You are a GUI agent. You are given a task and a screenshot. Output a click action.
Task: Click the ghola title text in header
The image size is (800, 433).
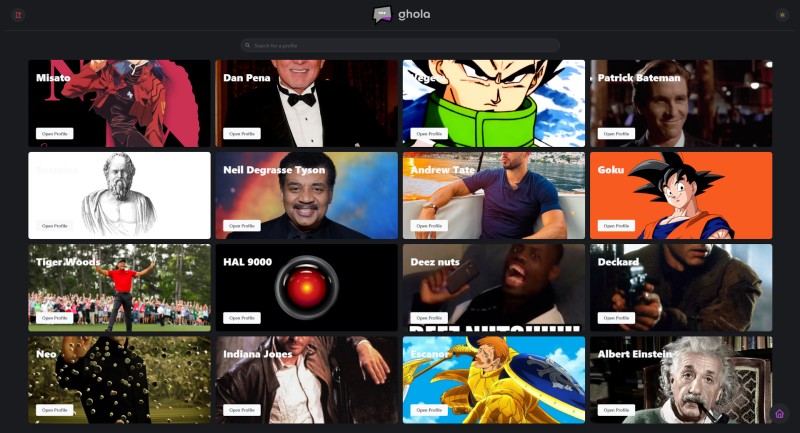coord(414,14)
